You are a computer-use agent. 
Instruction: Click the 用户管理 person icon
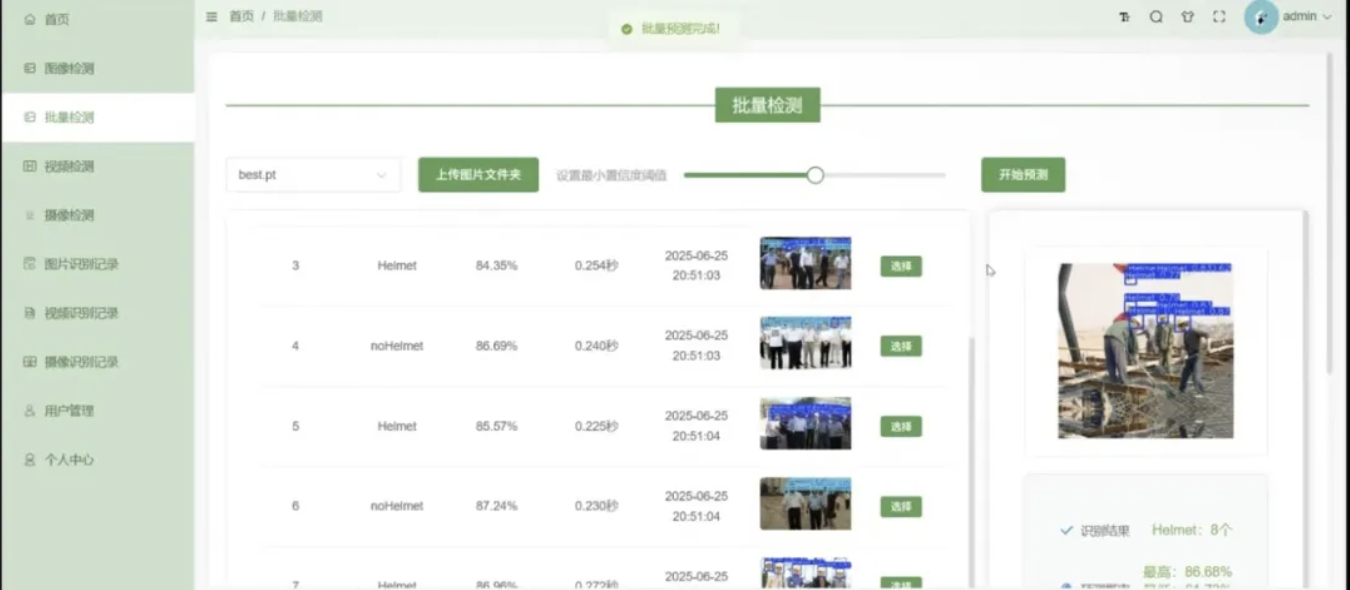tap(29, 411)
